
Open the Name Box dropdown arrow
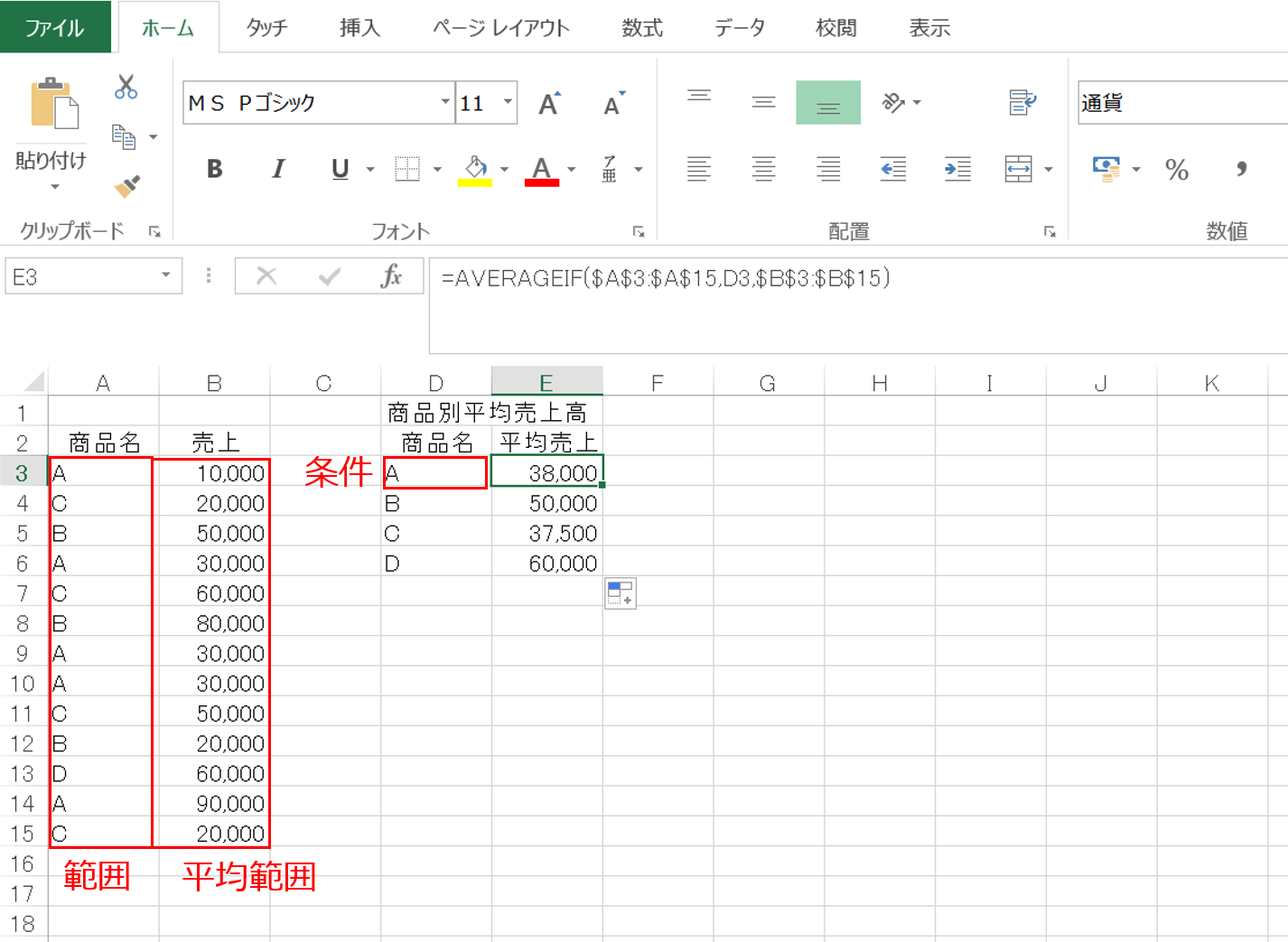click(166, 275)
